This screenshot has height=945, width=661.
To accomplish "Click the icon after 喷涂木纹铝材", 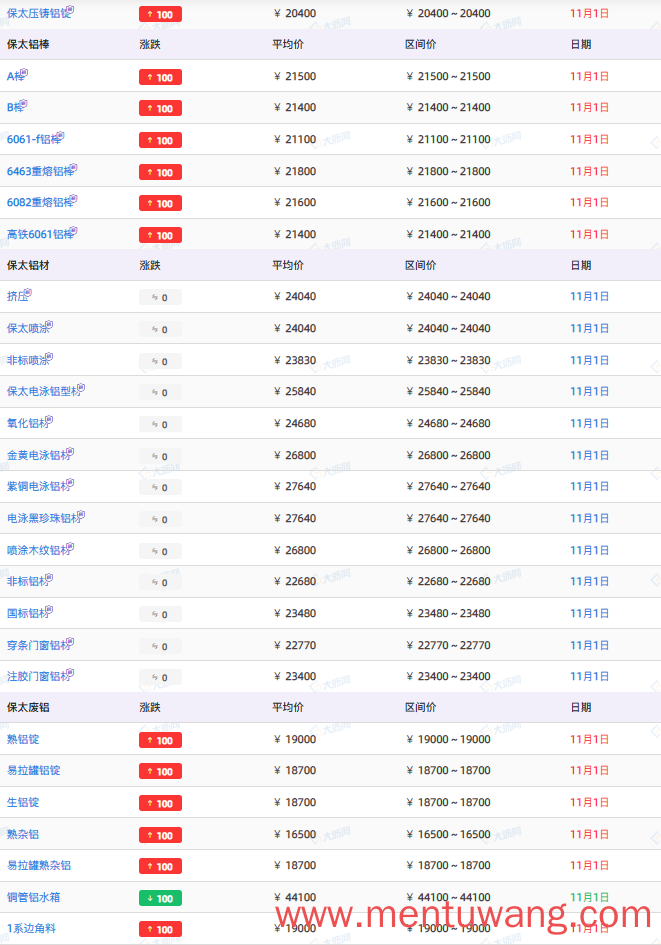I will [x=70, y=546].
